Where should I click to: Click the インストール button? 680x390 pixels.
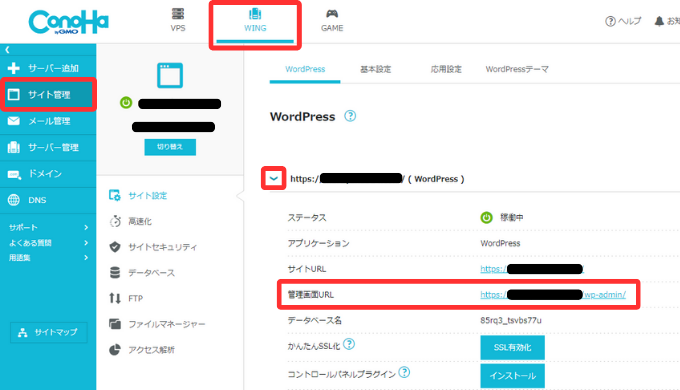tap(512, 376)
